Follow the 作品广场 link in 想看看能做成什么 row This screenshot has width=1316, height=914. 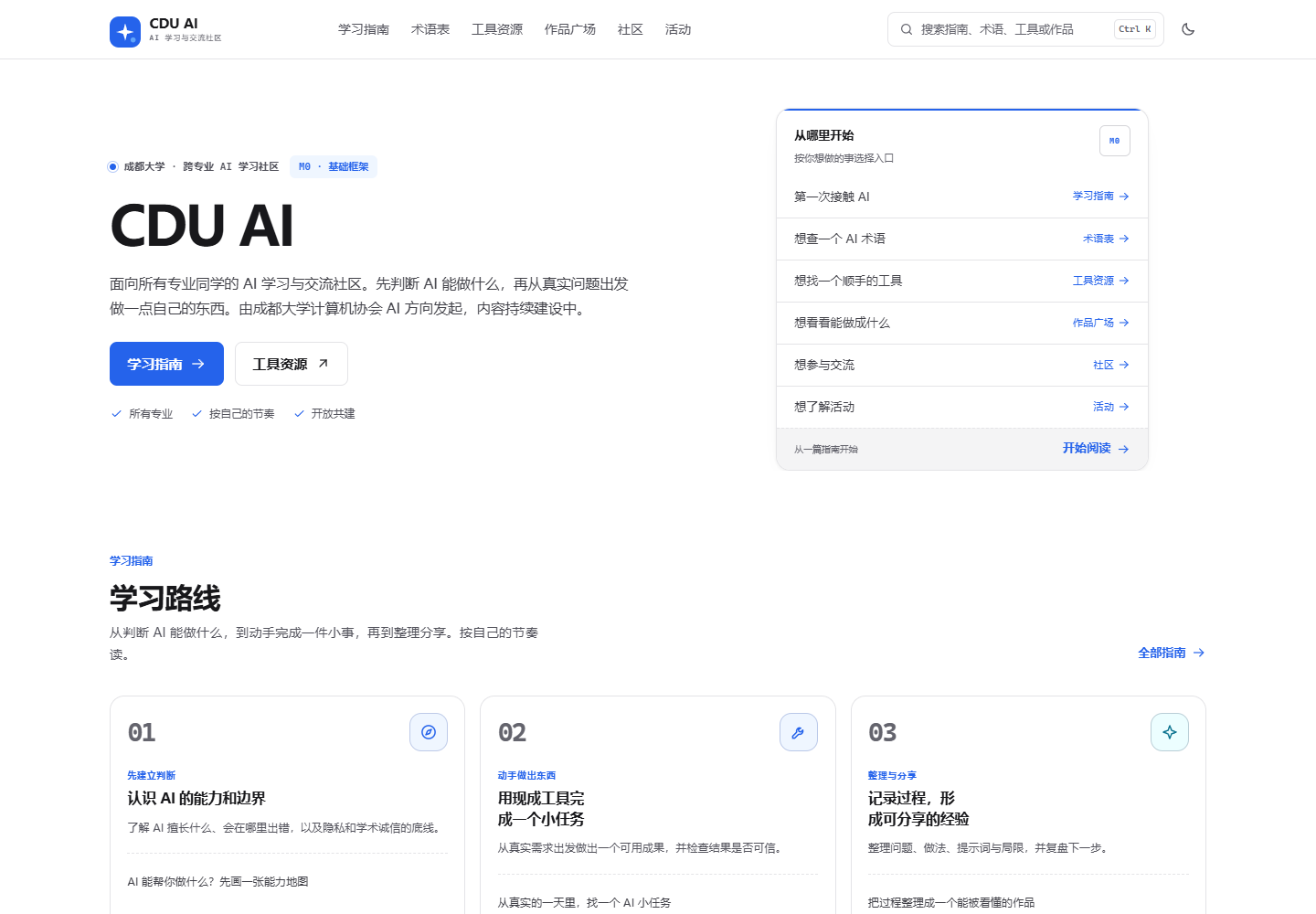pos(1101,323)
